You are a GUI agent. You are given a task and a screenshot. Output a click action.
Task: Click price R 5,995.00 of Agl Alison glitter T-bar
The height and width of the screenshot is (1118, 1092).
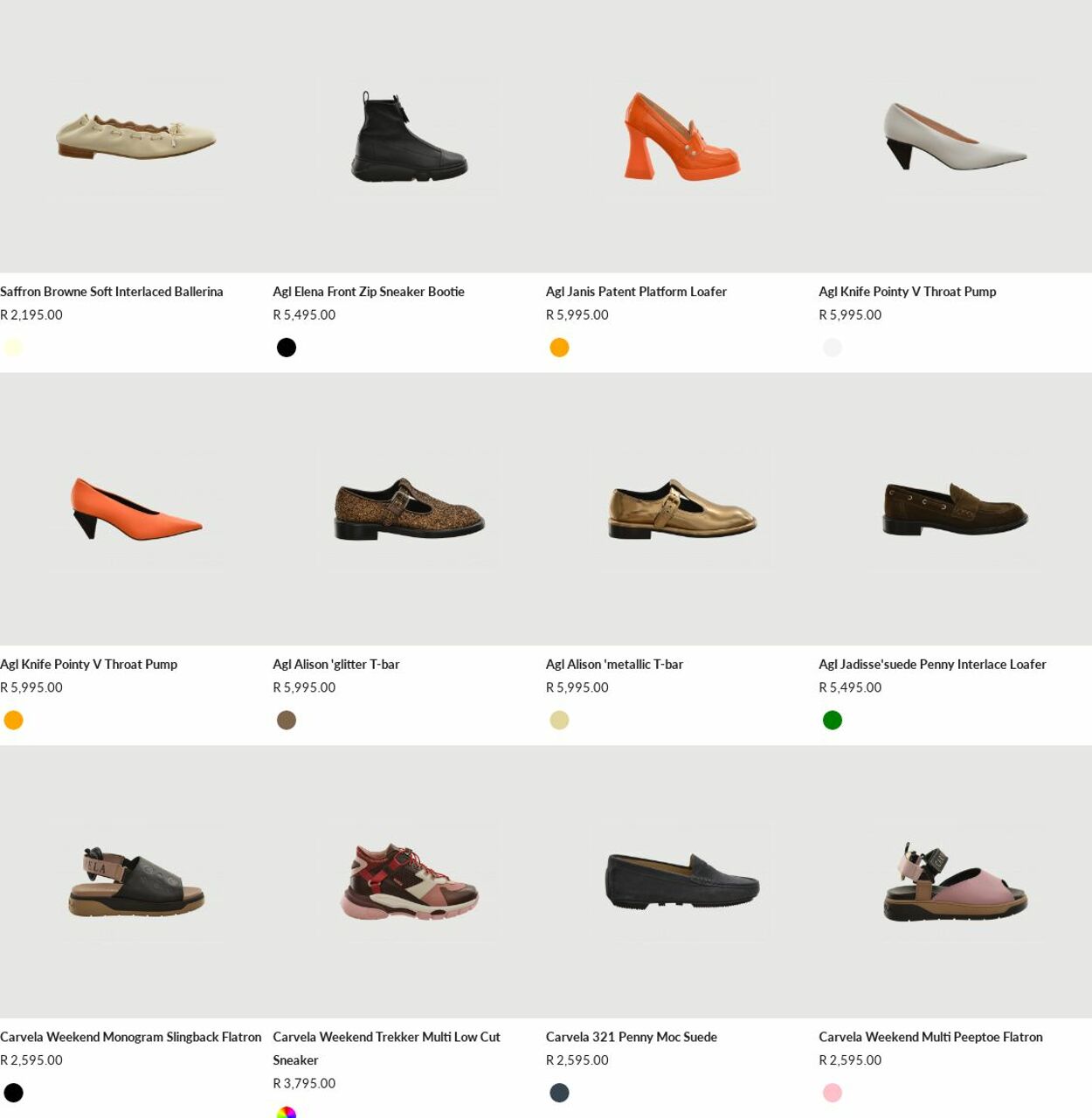click(x=304, y=688)
